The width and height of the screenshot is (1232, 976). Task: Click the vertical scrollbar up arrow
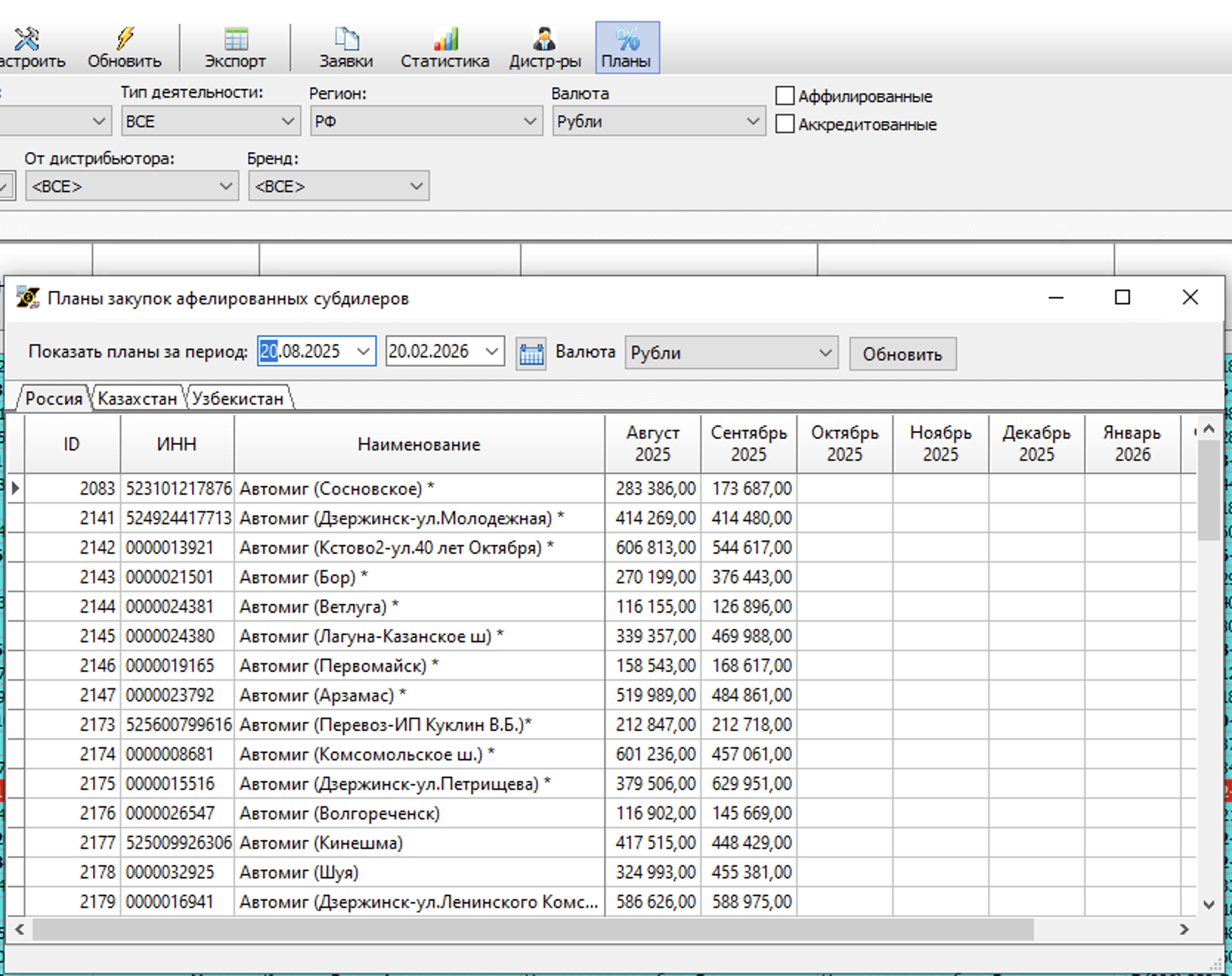(x=1208, y=428)
